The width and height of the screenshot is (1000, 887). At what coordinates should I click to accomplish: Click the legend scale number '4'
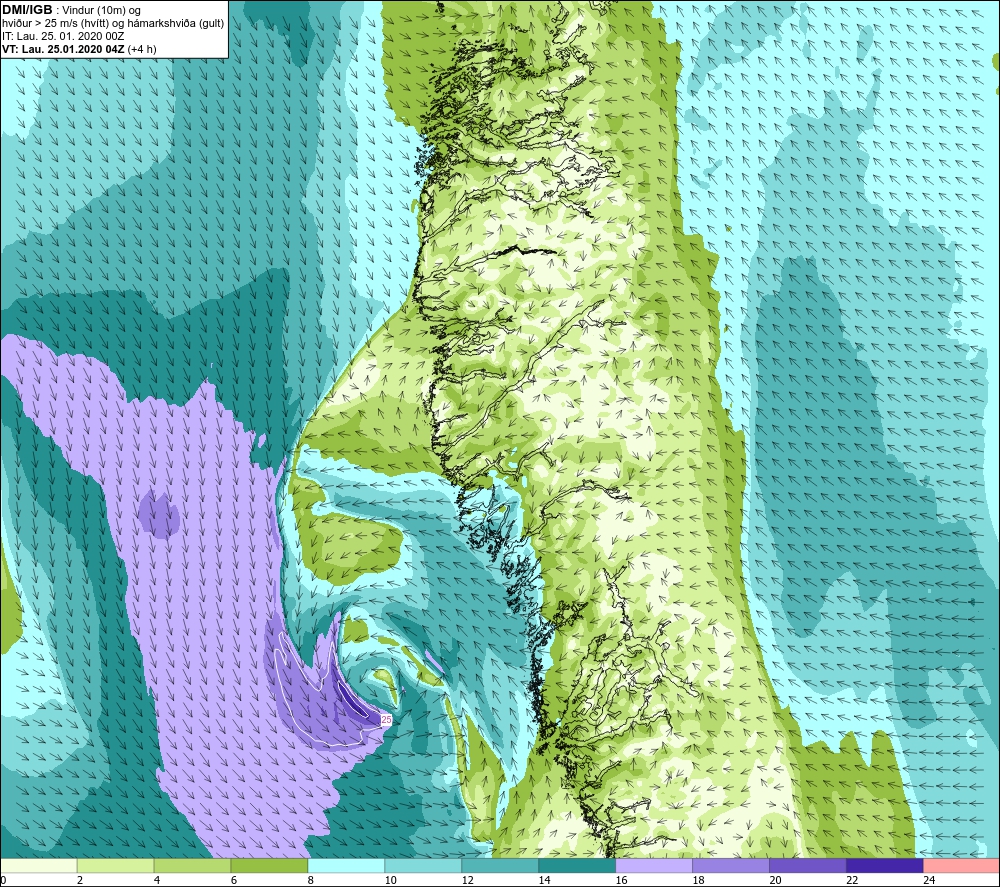pos(157,880)
